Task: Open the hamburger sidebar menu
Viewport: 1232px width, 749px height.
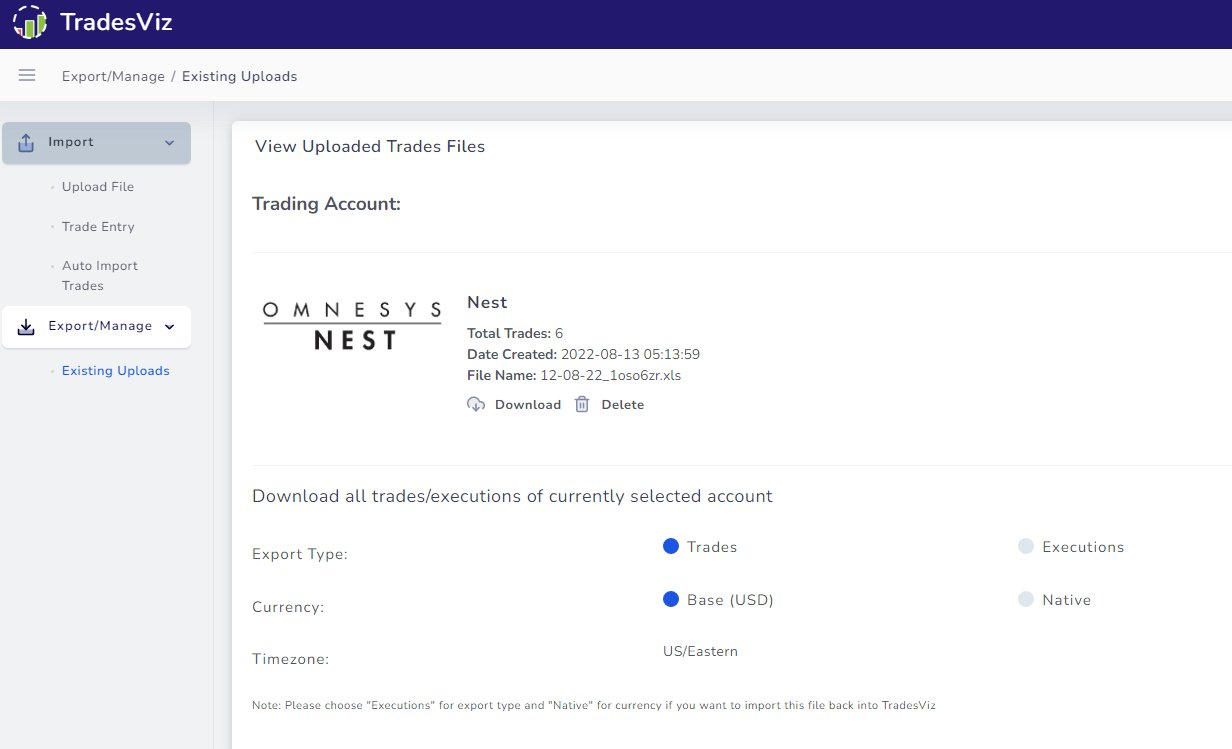Action: tap(27, 75)
